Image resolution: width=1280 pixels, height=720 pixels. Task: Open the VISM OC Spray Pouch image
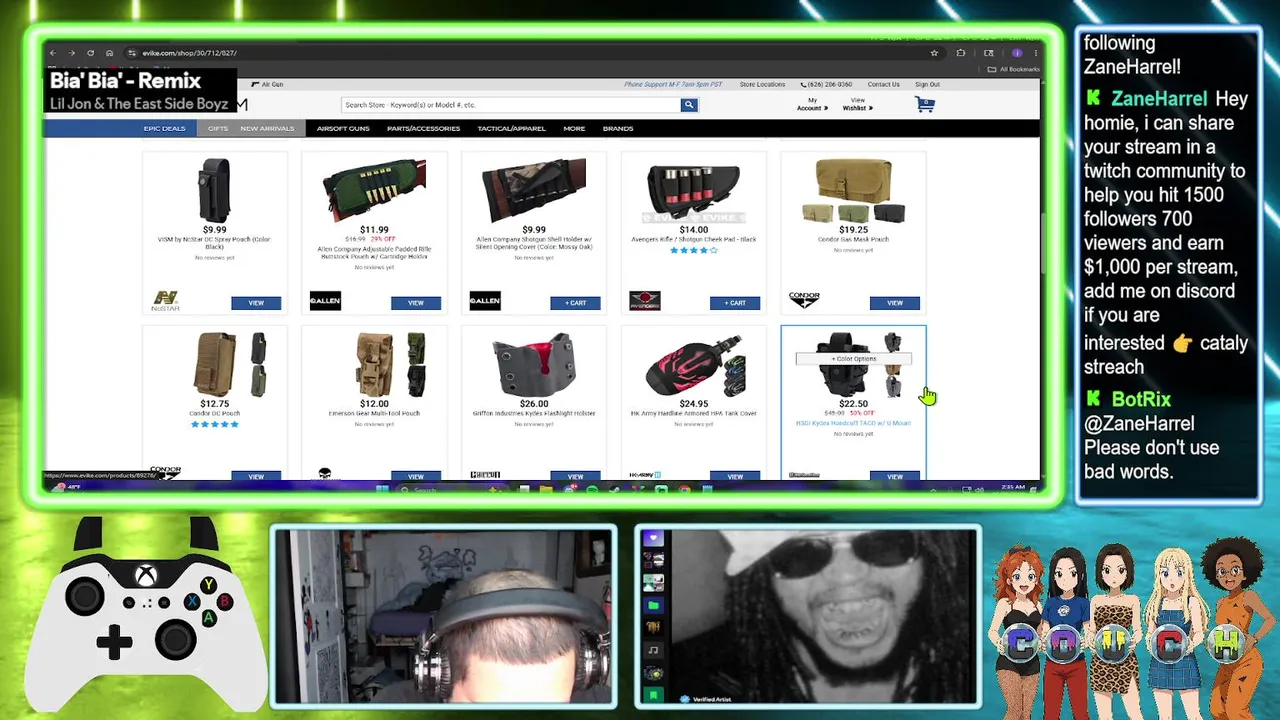tap(214, 190)
